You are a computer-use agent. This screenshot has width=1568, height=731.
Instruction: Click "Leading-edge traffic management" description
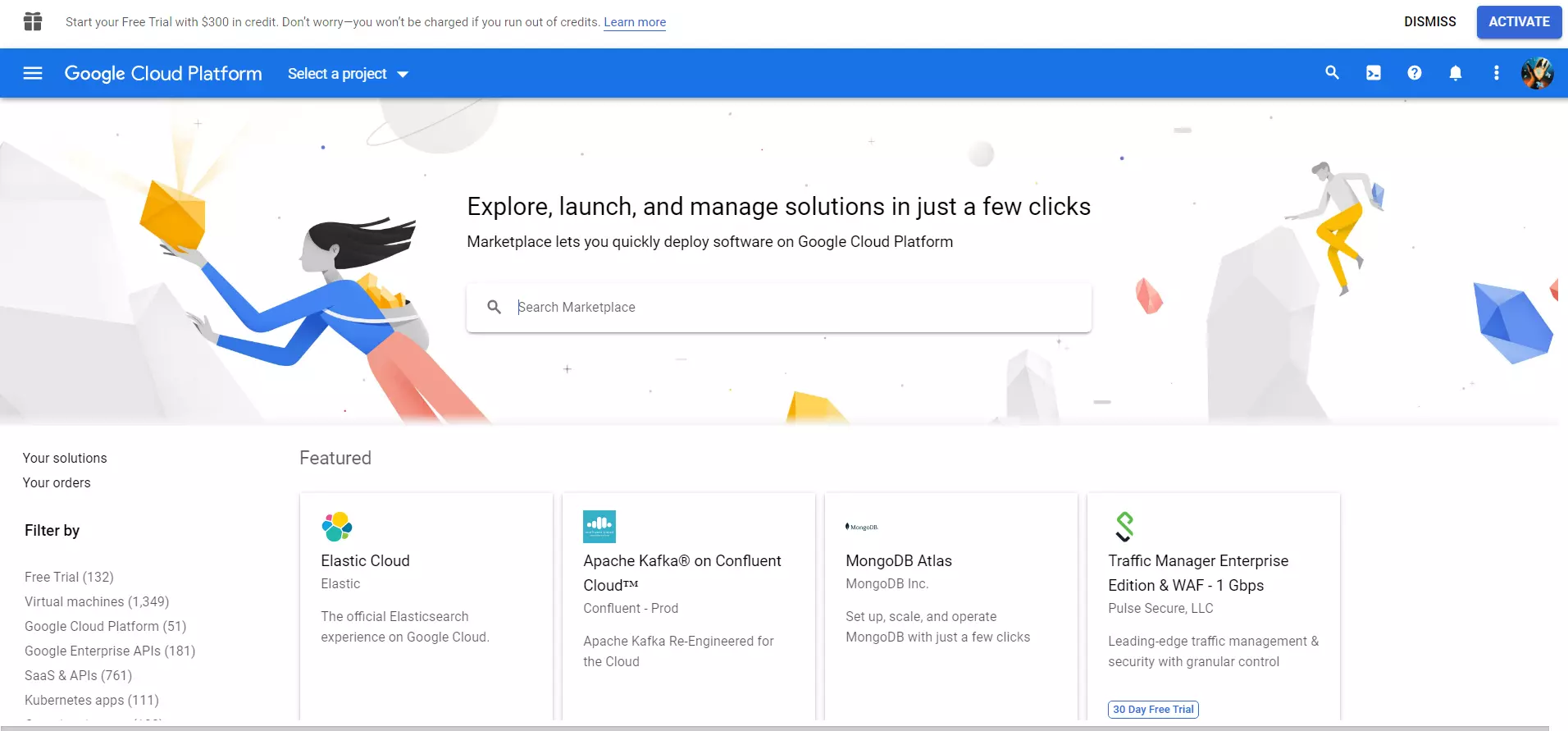tap(1214, 651)
